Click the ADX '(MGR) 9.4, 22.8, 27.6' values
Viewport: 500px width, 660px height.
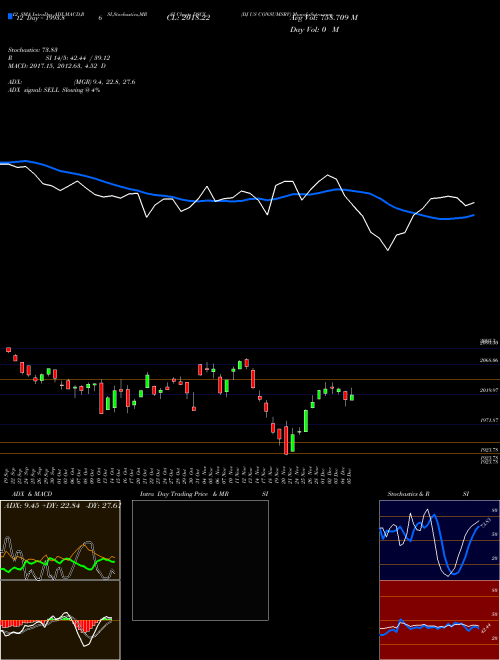[104, 82]
